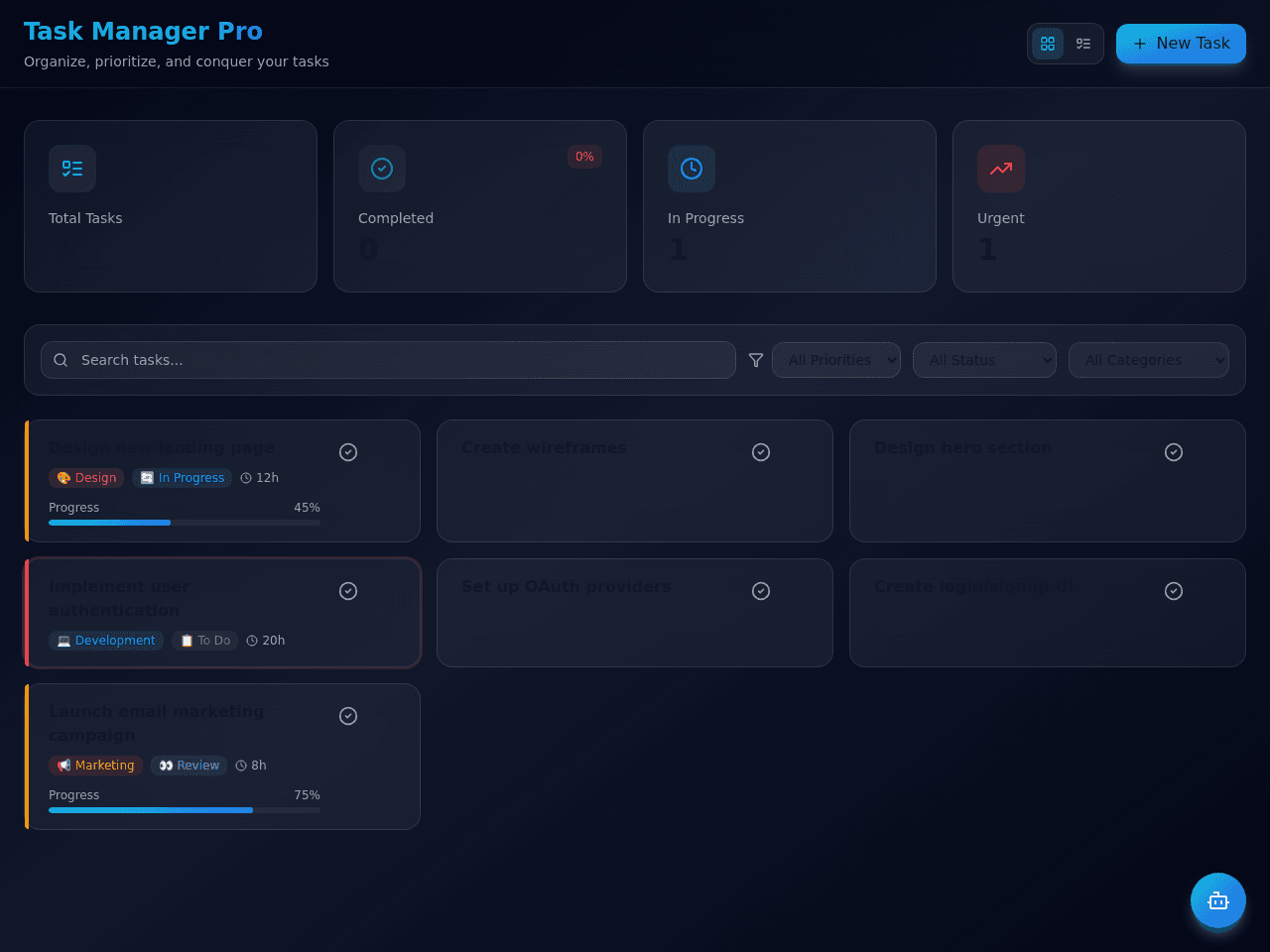Click the Marketing category tag
The height and width of the screenshot is (952, 1270).
(x=95, y=766)
